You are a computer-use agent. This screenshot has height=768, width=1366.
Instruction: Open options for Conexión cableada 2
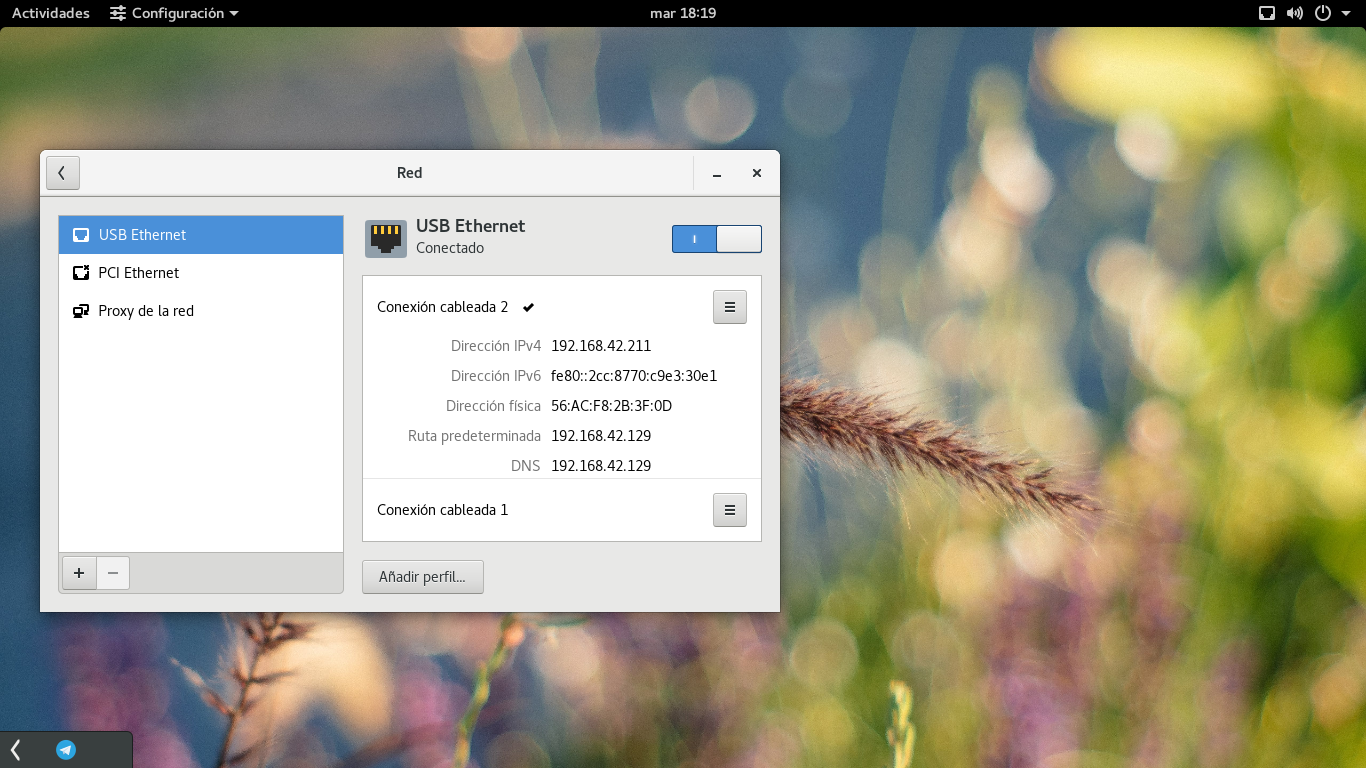coord(730,307)
